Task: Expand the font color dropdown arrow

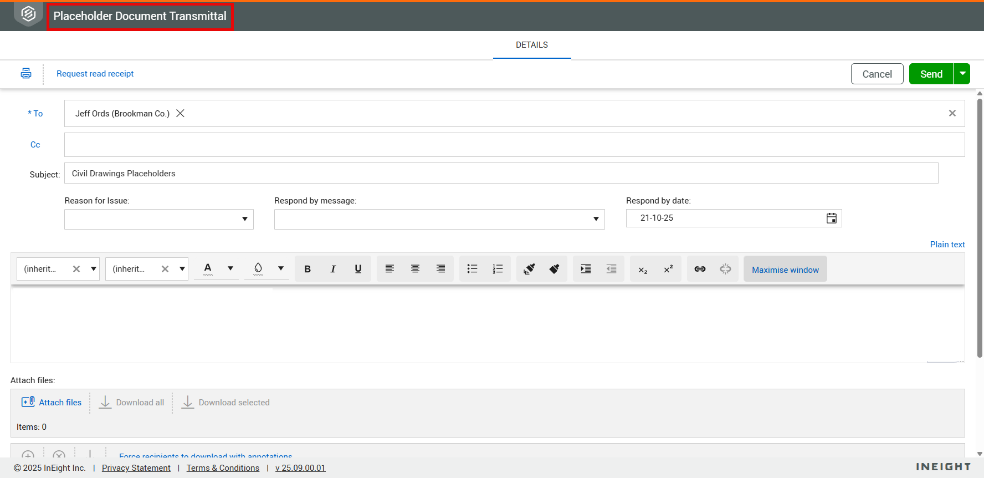Action: pos(230,268)
